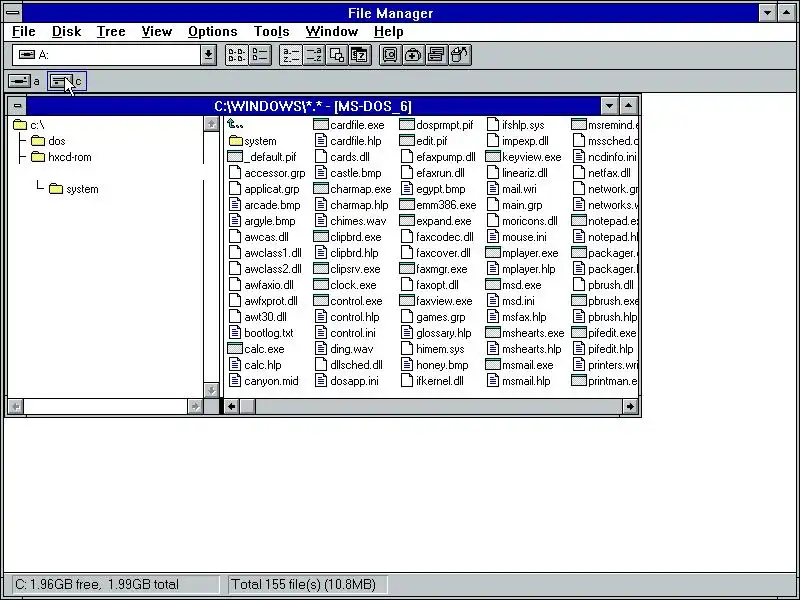Select file mouse.ini
Image resolution: width=800 pixels, height=600 pixels.
tap(516, 237)
